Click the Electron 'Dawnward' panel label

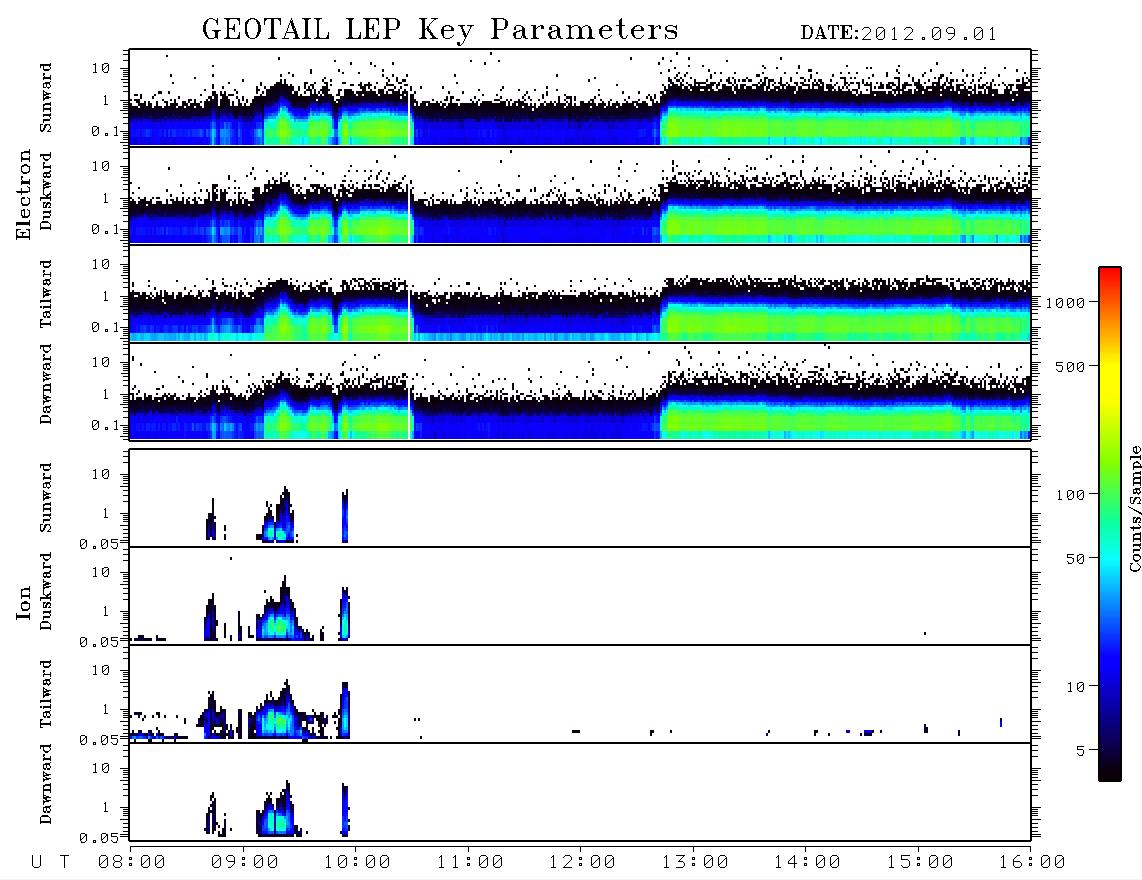(x=46, y=384)
